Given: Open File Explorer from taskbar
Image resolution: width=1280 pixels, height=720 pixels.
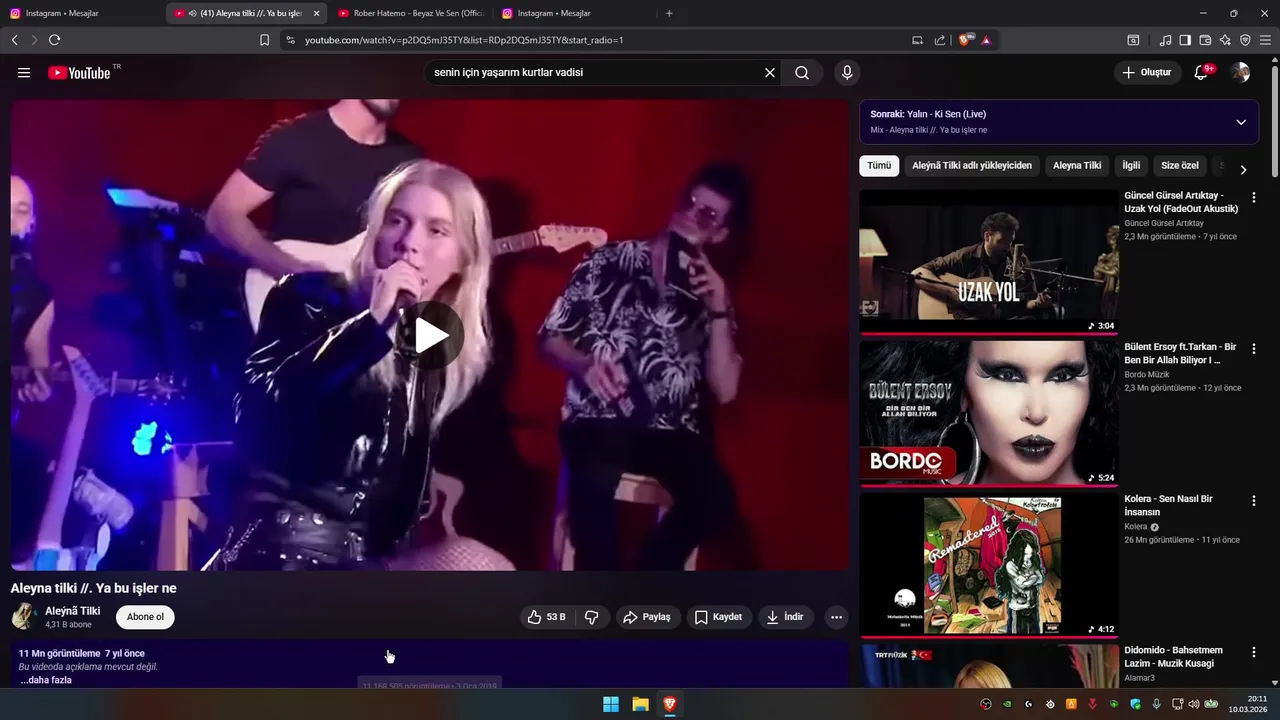Looking at the screenshot, I should coord(640,704).
